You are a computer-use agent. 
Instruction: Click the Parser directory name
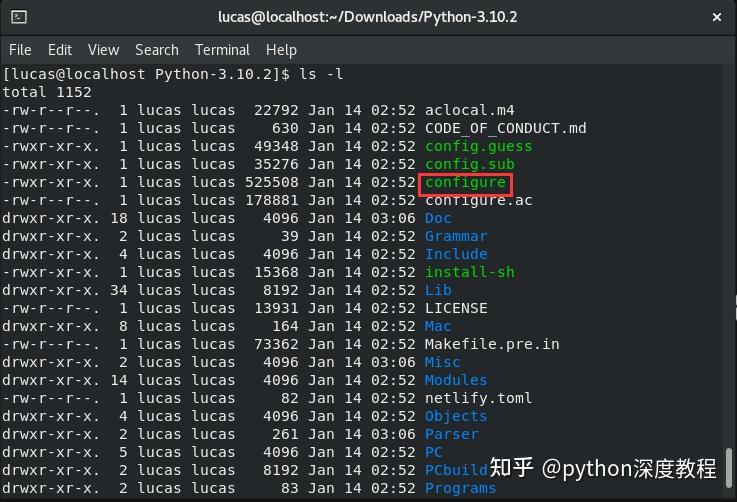point(452,434)
